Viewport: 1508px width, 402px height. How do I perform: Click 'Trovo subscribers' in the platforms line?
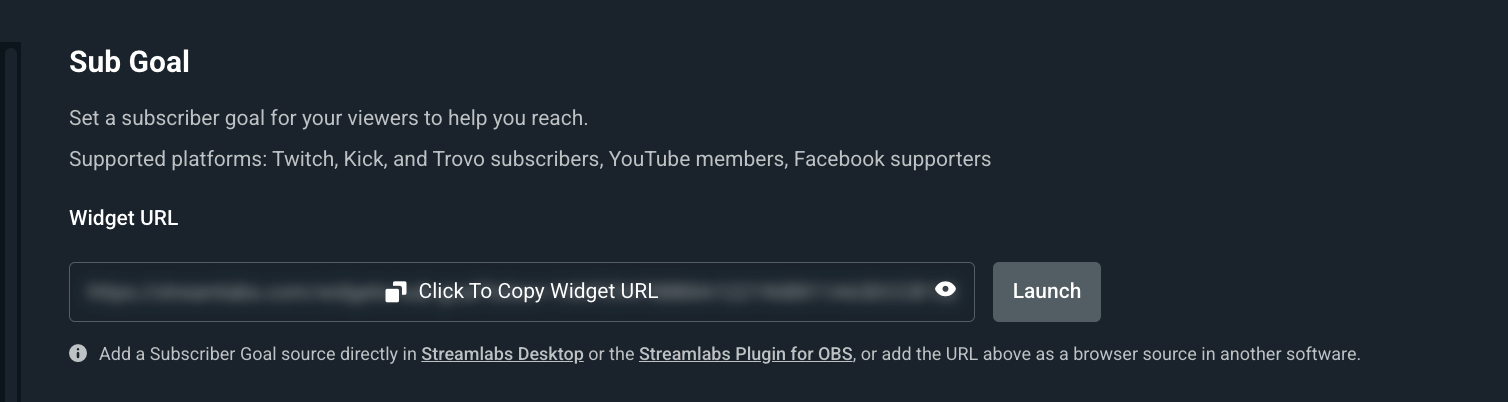(515, 159)
